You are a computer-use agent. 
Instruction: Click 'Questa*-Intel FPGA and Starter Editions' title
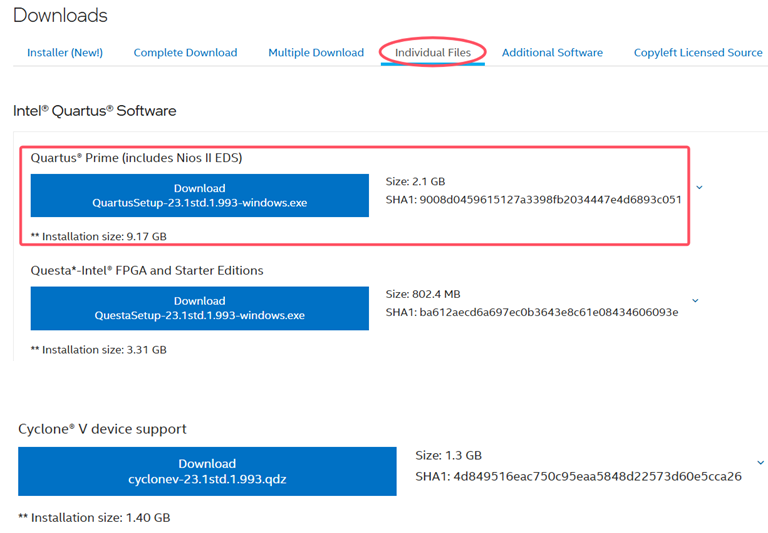(147, 270)
